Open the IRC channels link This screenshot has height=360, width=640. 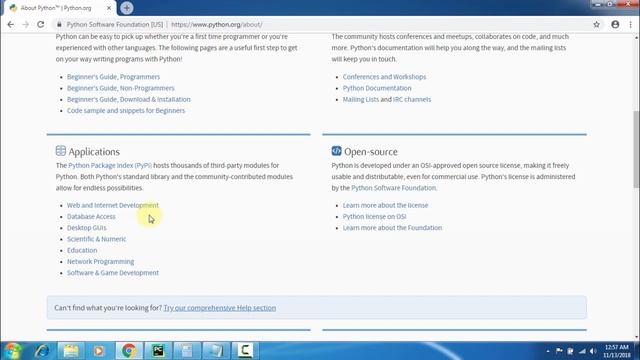(x=411, y=99)
